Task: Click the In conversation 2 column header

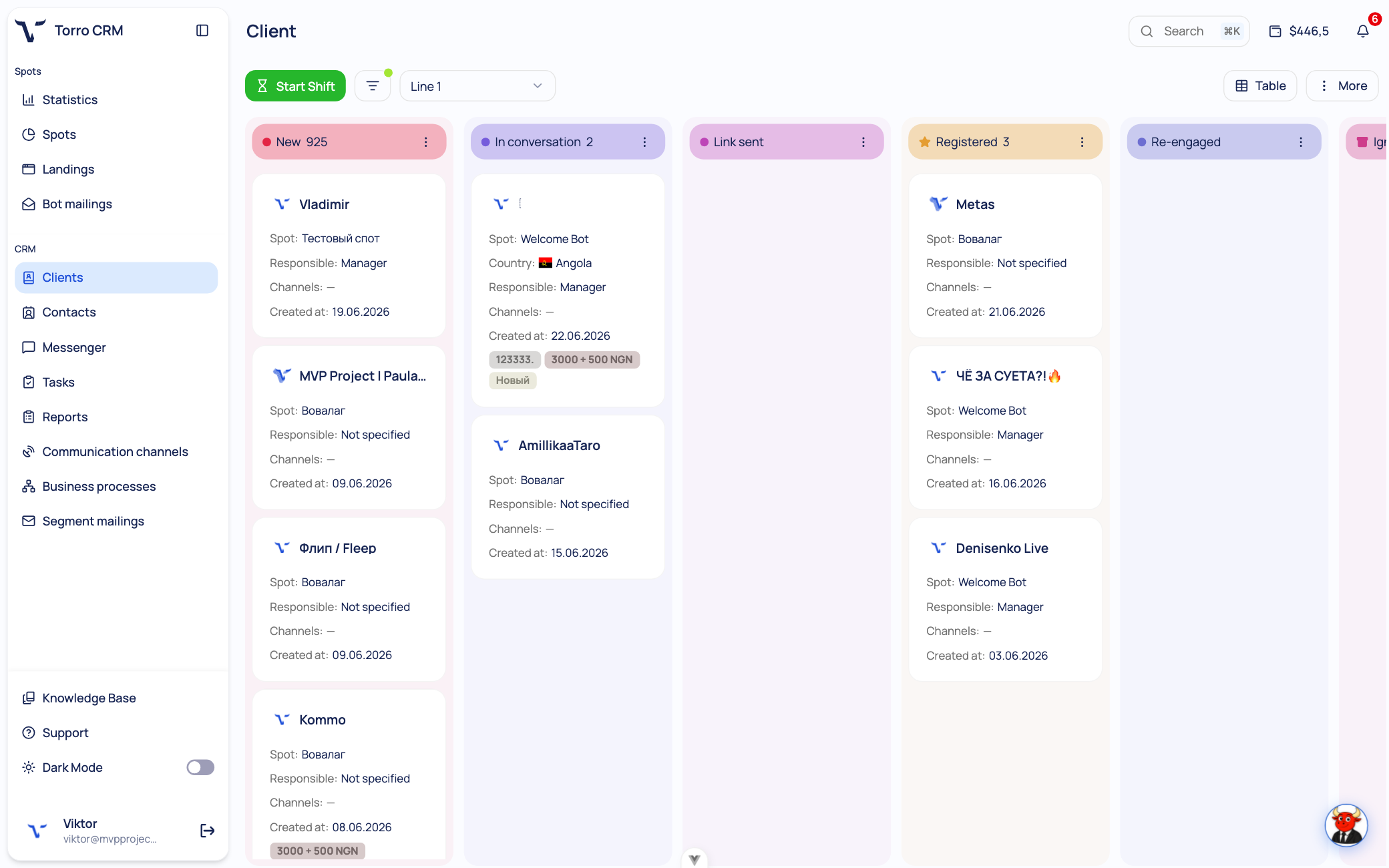Action: [568, 142]
